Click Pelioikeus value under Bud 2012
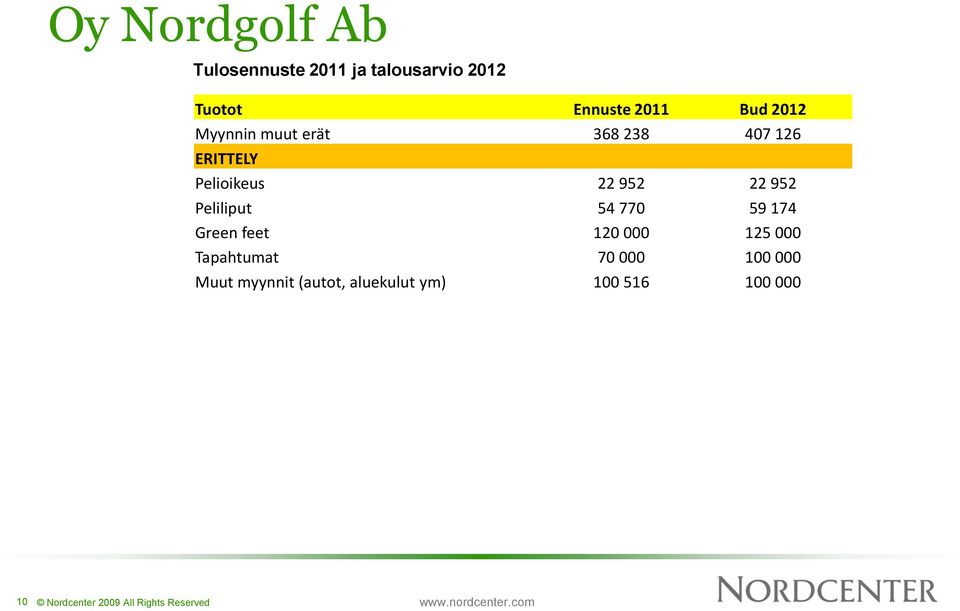The width and height of the screenshot is (960, 611). click(x=773, y=184)
